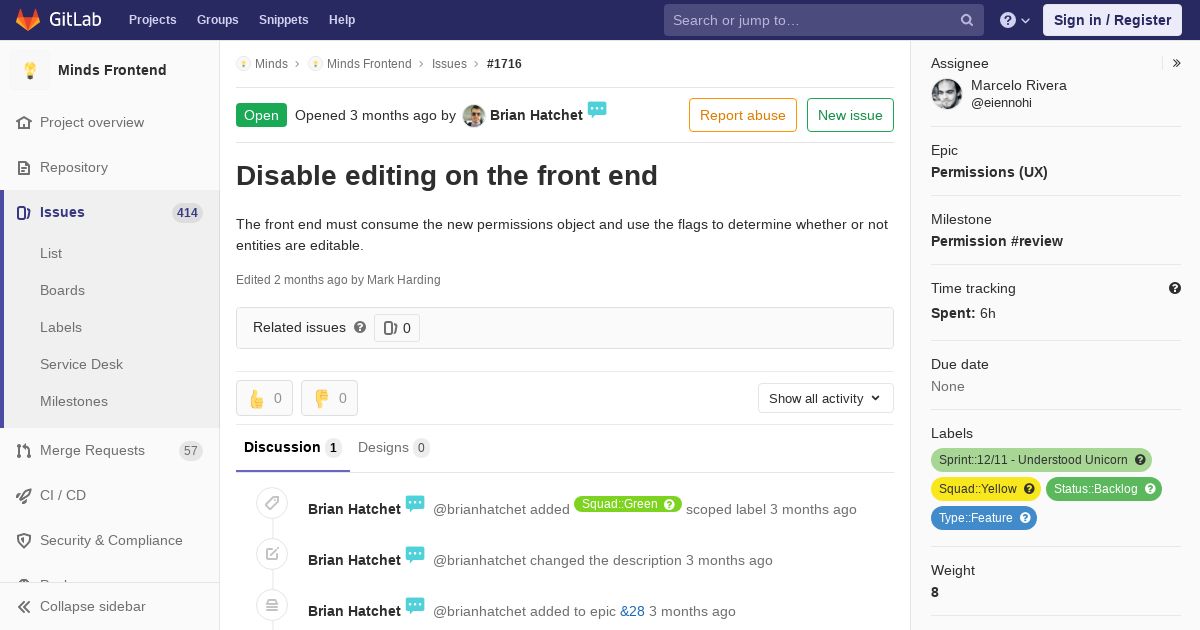Click Sign in / Register button

point(1112,20)
